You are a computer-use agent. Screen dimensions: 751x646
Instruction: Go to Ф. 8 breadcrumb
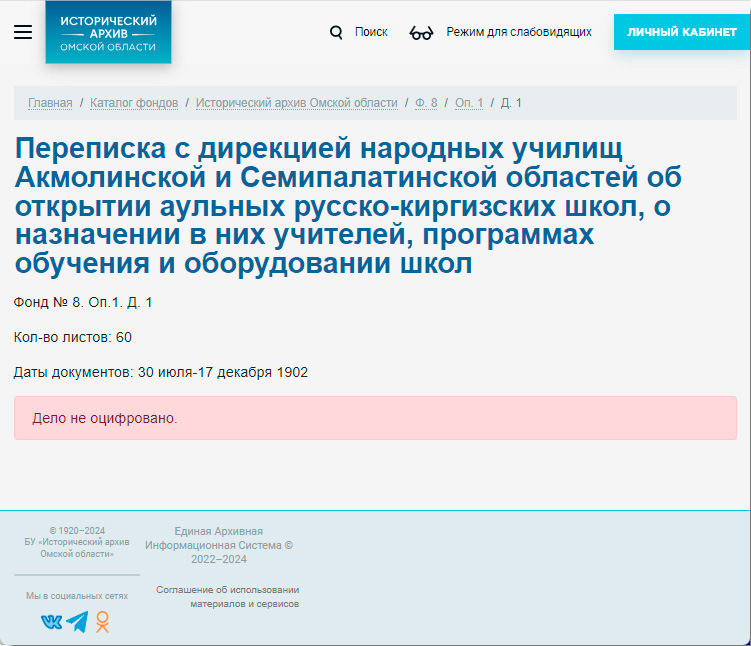pos(426,103)
